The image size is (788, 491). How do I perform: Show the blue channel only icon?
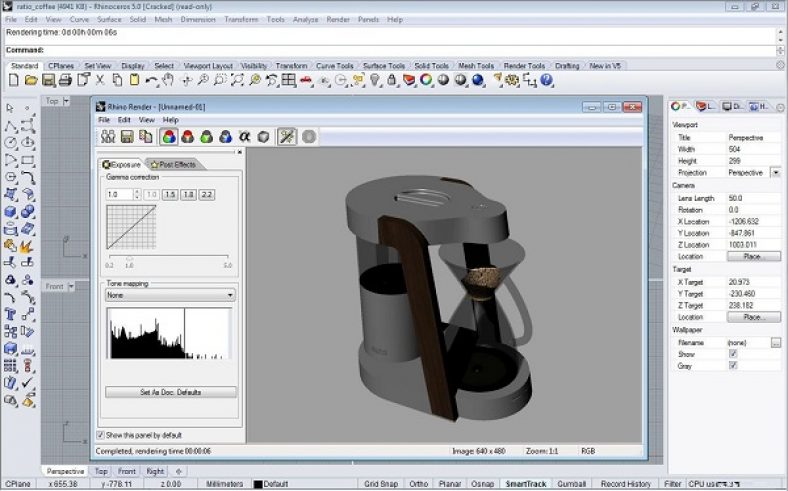pyautogui.click(x=225, y=137)
